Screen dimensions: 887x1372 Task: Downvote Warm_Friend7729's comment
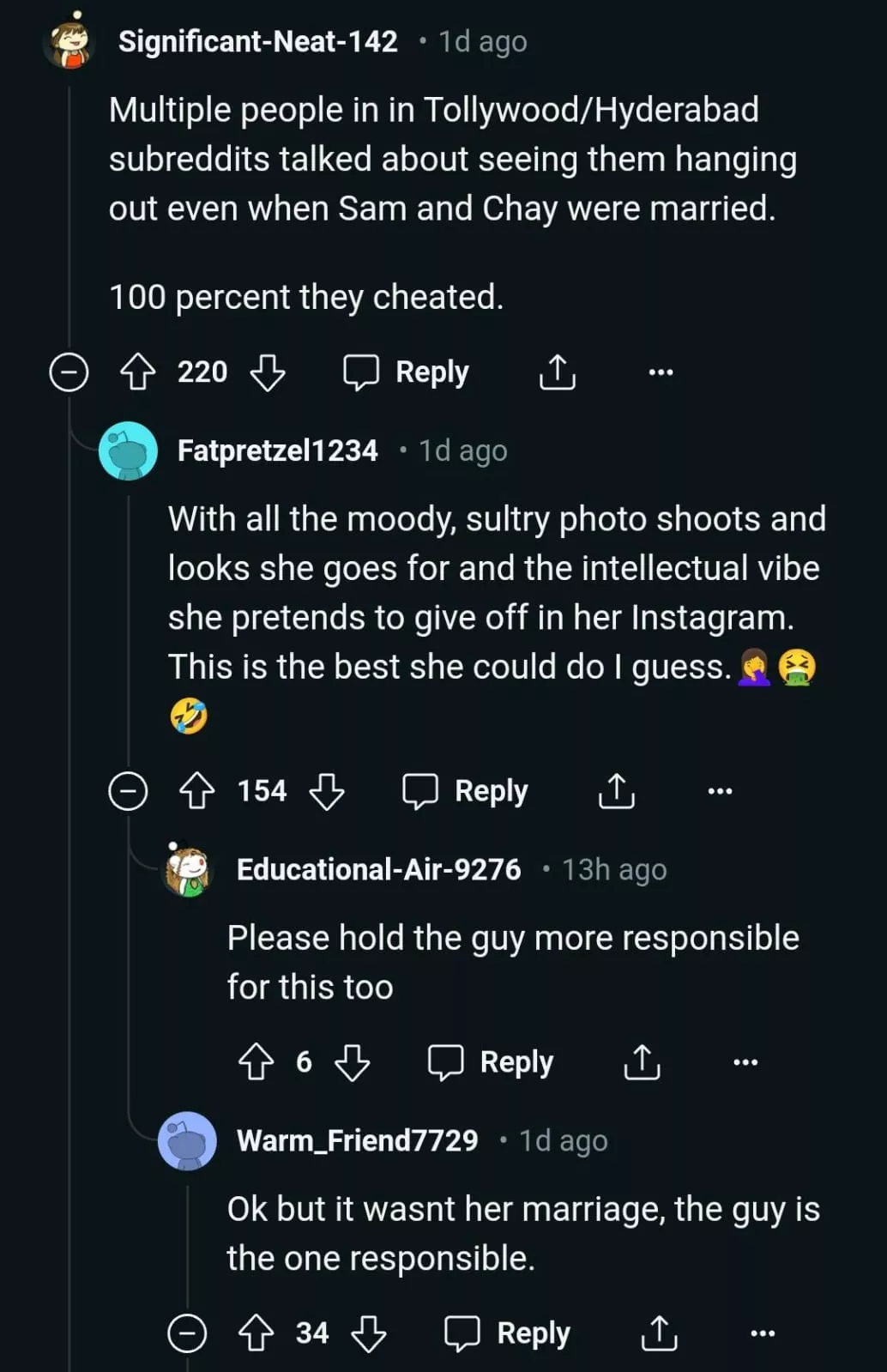click(369, 1333)
